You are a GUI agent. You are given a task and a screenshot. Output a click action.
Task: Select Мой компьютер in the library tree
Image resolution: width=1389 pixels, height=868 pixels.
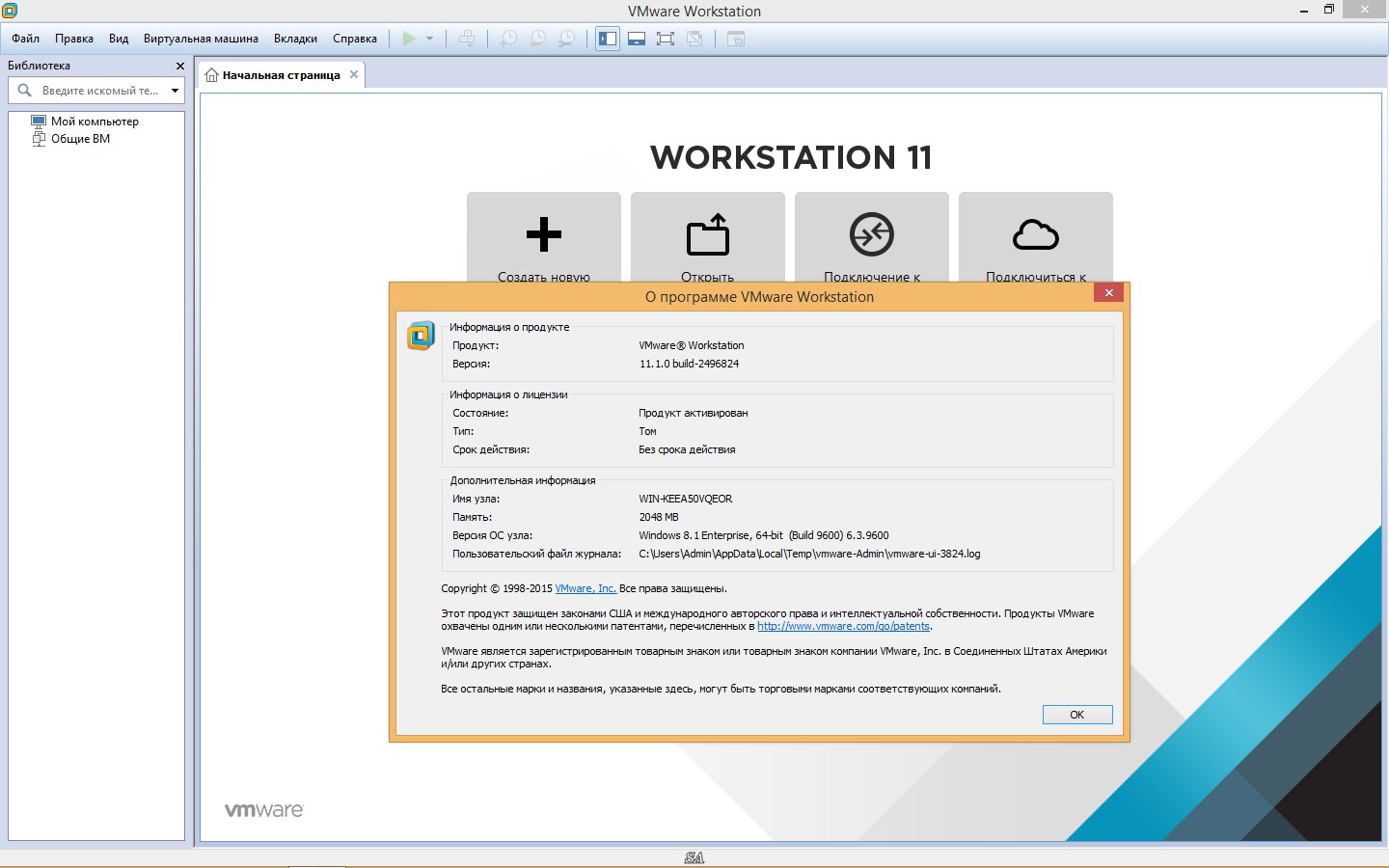click(x=95, y=122)
